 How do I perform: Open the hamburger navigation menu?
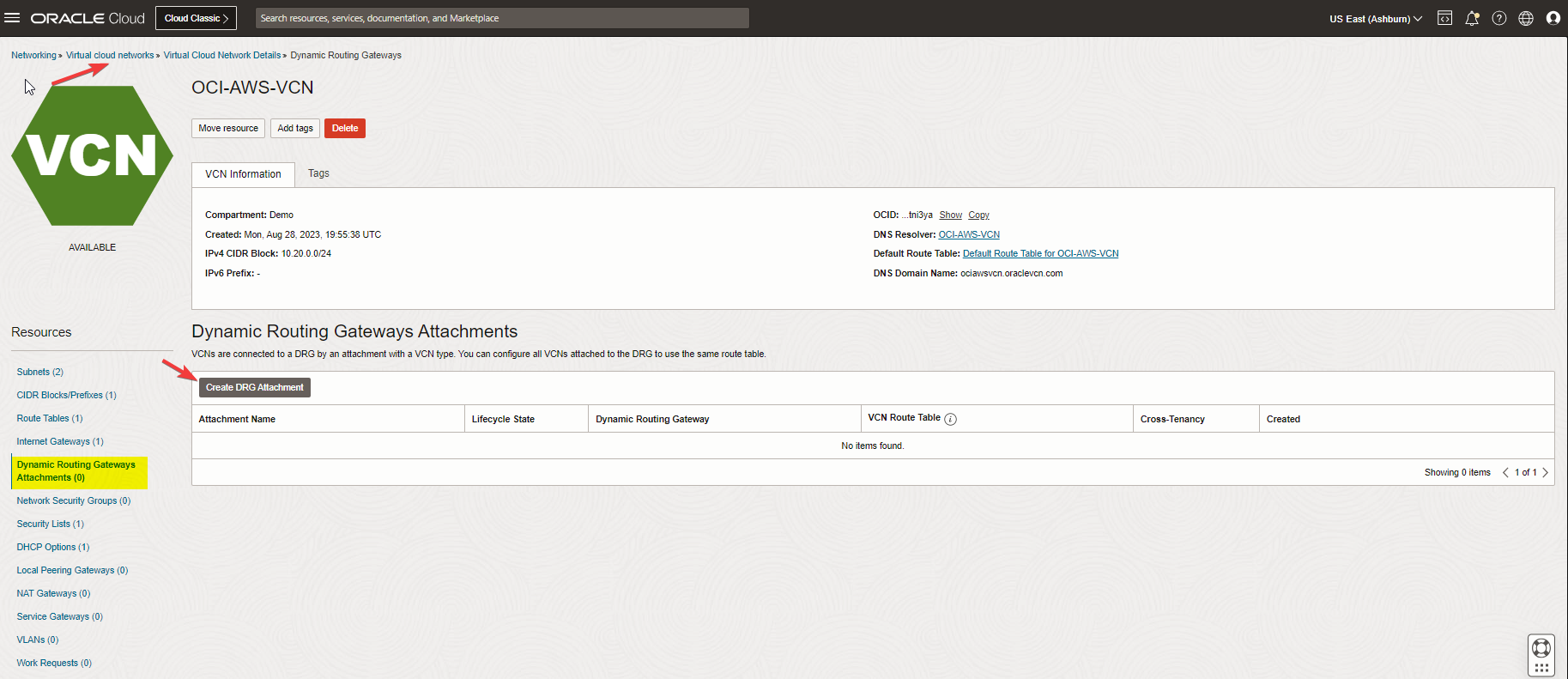[12, 18]
